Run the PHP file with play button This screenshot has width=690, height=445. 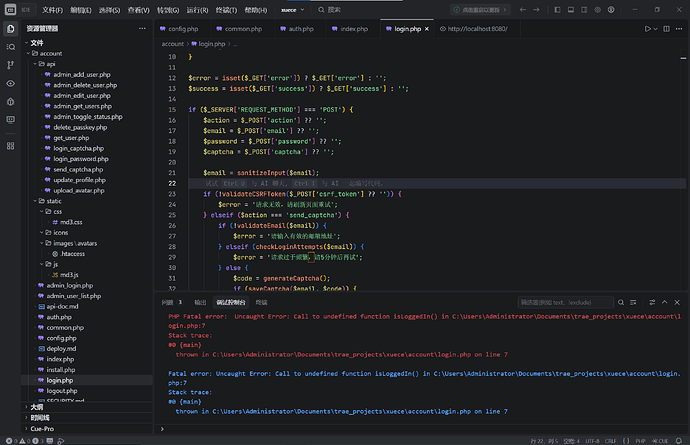click(647, 29)
